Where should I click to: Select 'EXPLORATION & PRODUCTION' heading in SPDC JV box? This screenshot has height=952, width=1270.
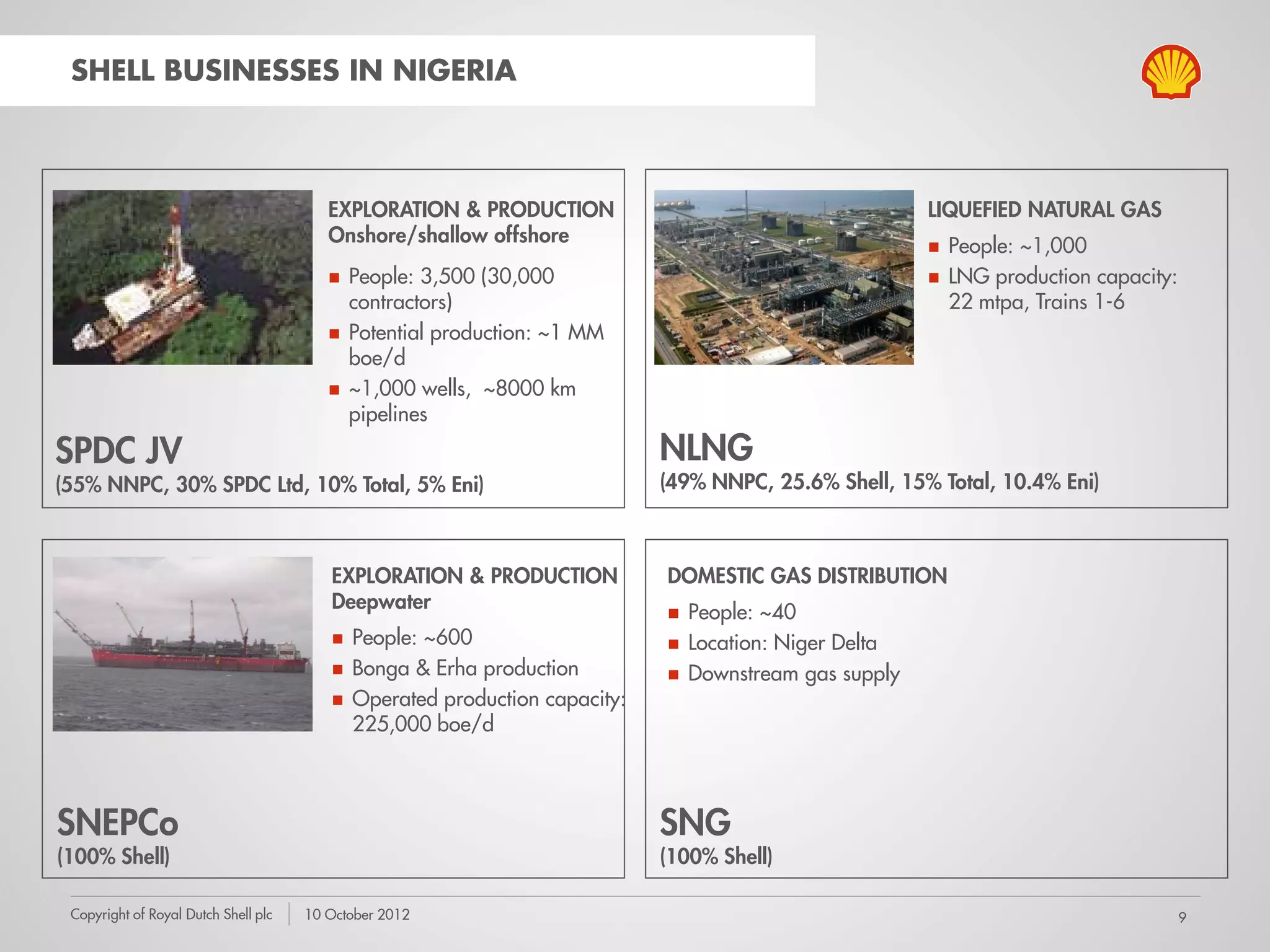click(471, 209)
